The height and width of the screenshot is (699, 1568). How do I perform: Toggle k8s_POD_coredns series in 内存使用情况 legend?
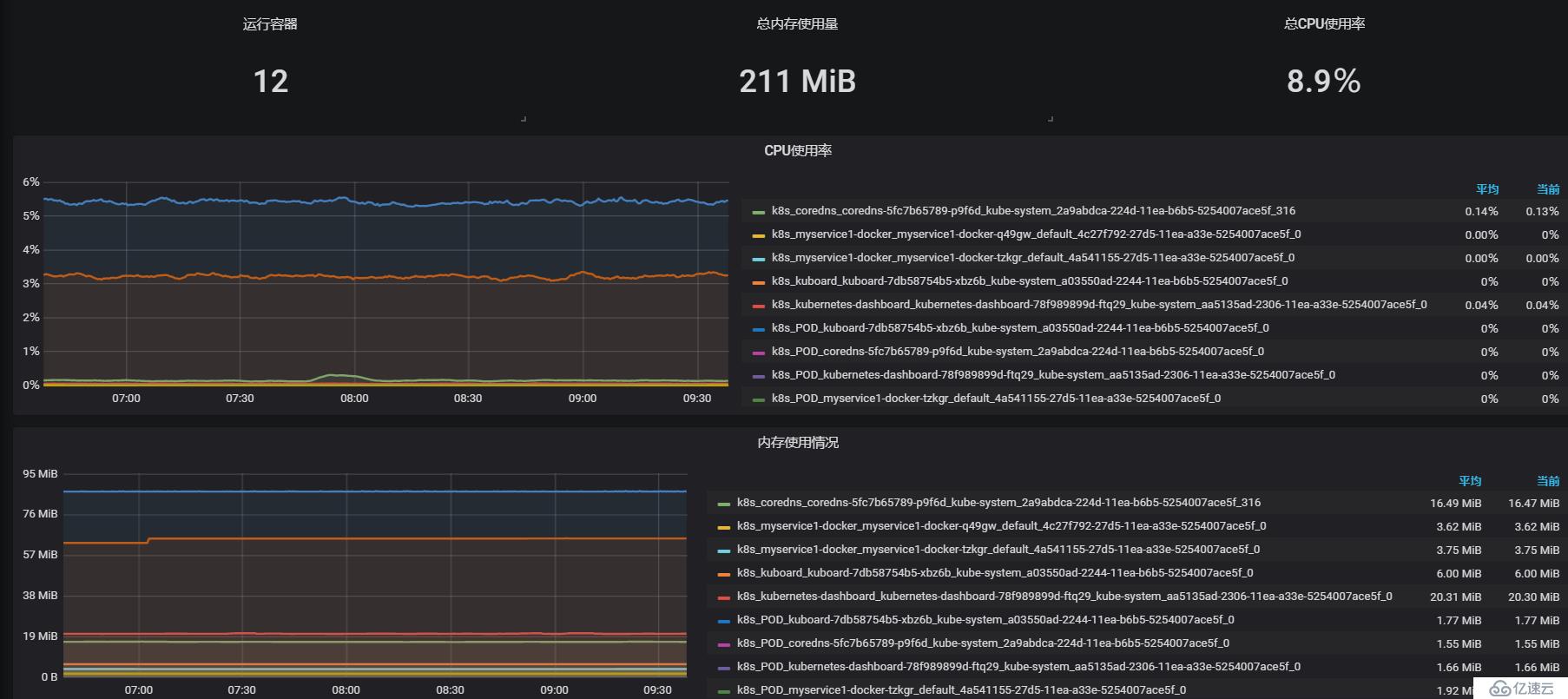(x=983, y=643)
